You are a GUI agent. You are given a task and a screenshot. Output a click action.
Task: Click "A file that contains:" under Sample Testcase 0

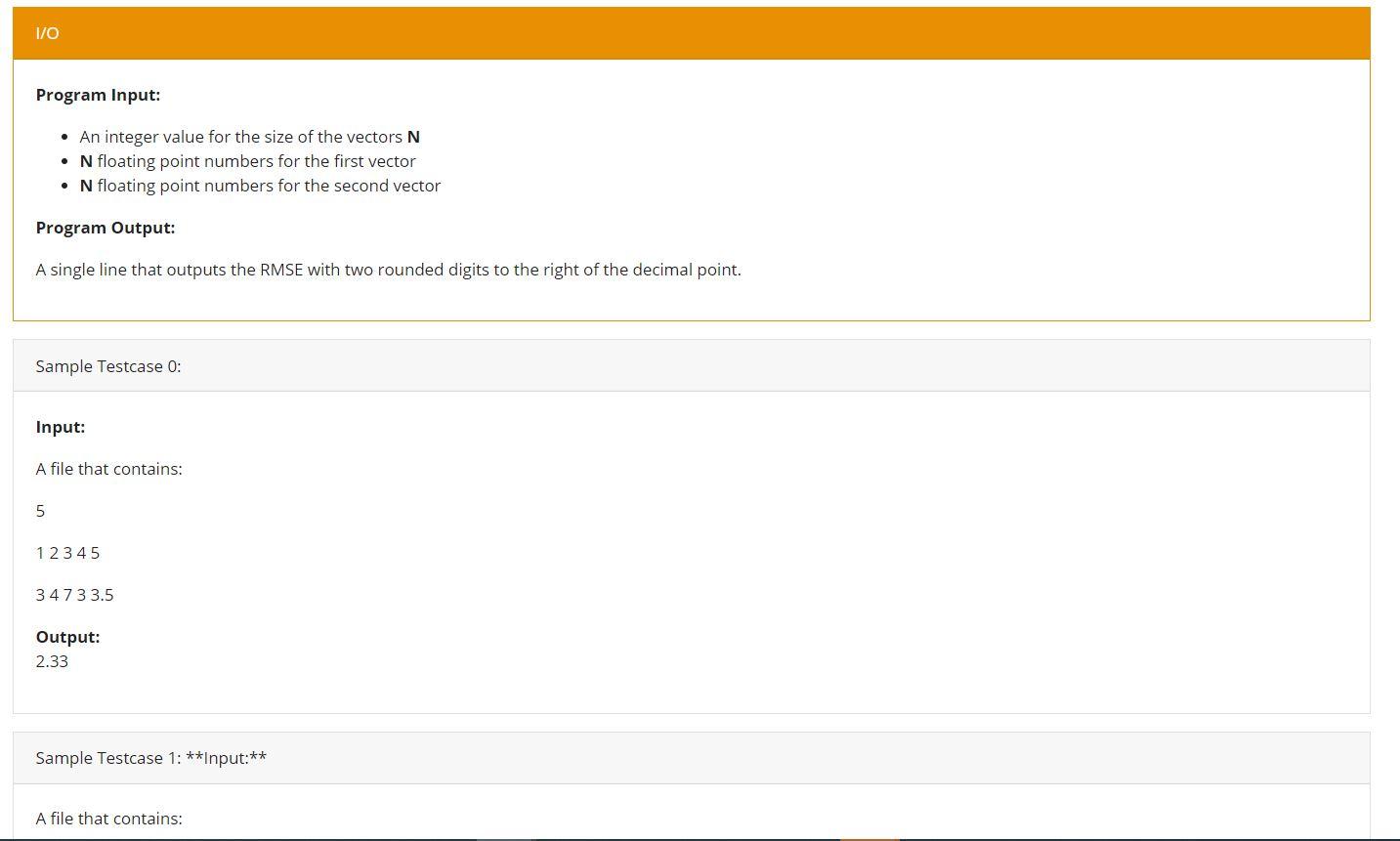(109, 469)
